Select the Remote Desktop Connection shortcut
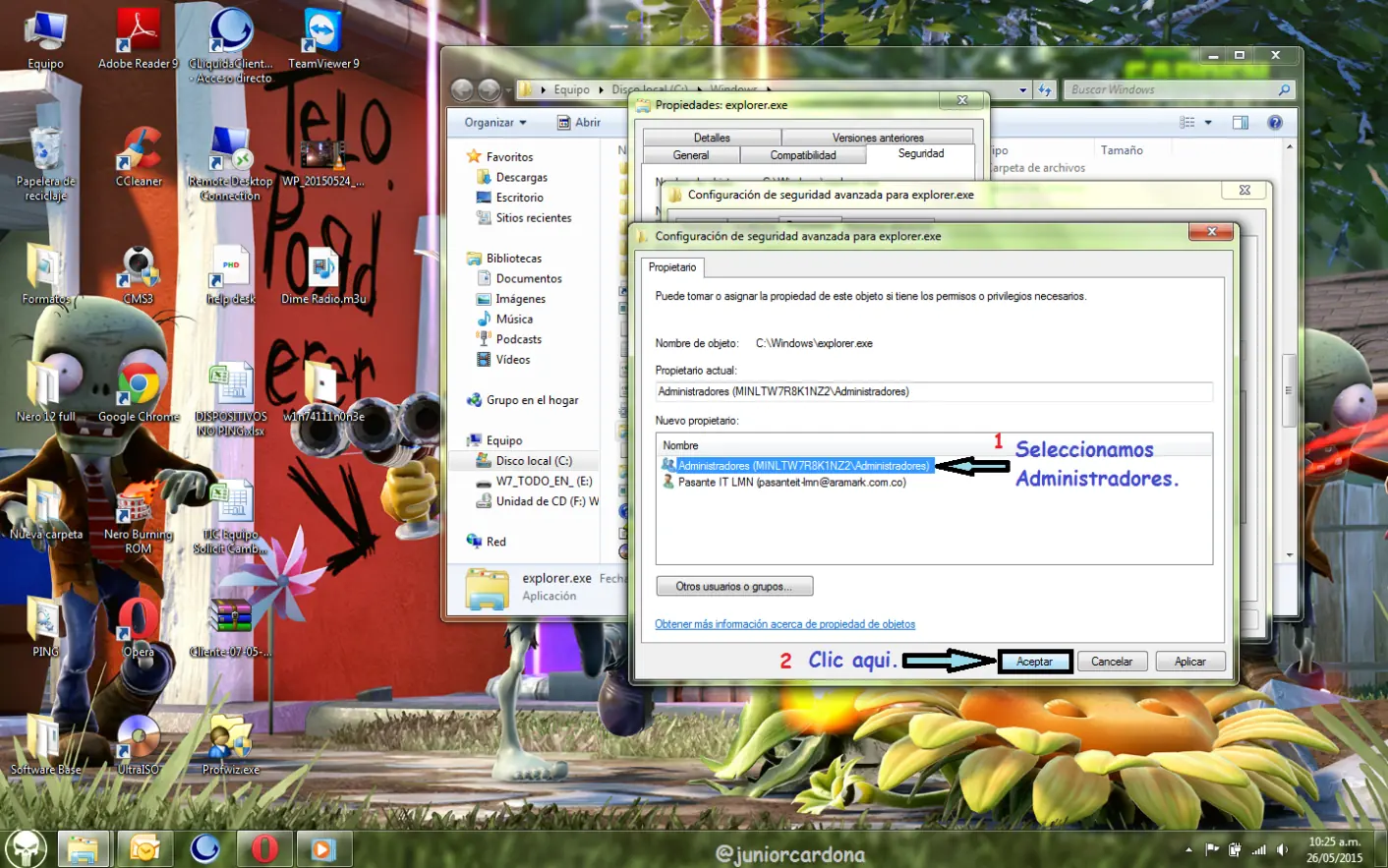The height and width of the screenshot is (868, 1388). (230, 164)
